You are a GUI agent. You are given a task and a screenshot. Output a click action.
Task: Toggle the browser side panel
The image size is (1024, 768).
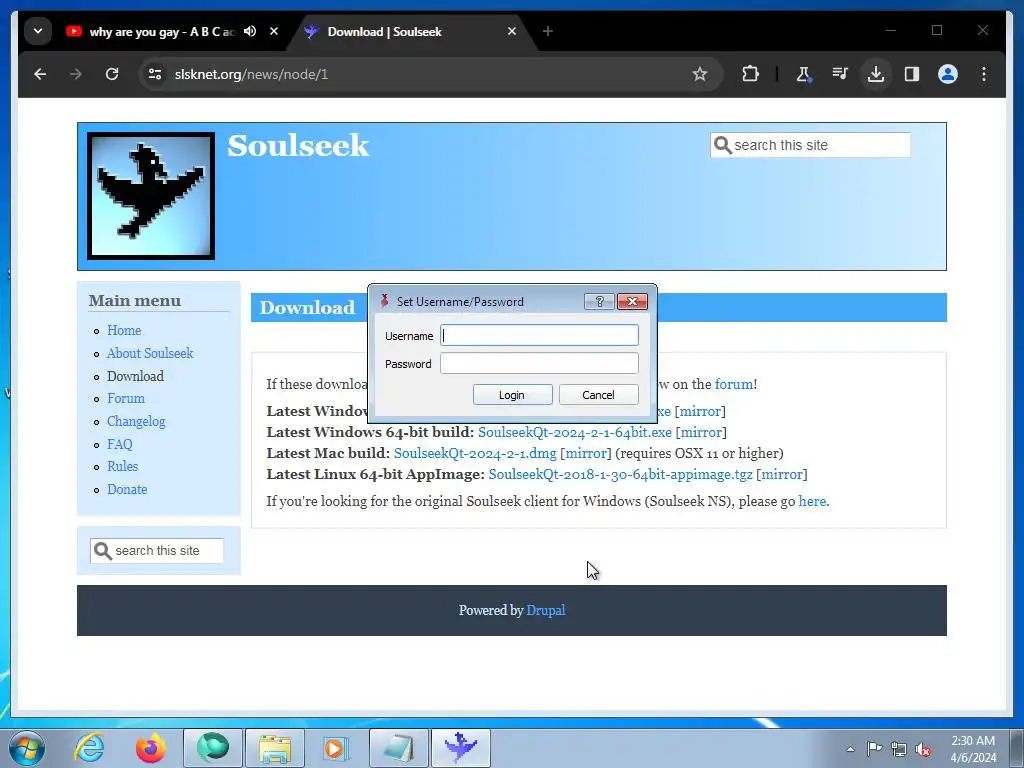[912, 74]
